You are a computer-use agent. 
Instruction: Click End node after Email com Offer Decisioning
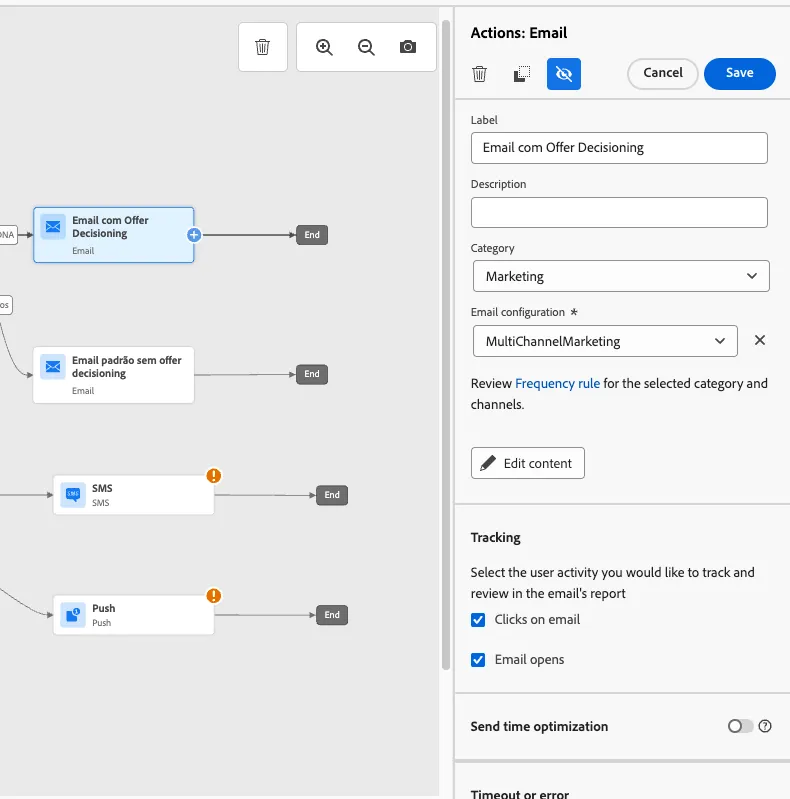(x=312, y=235)
